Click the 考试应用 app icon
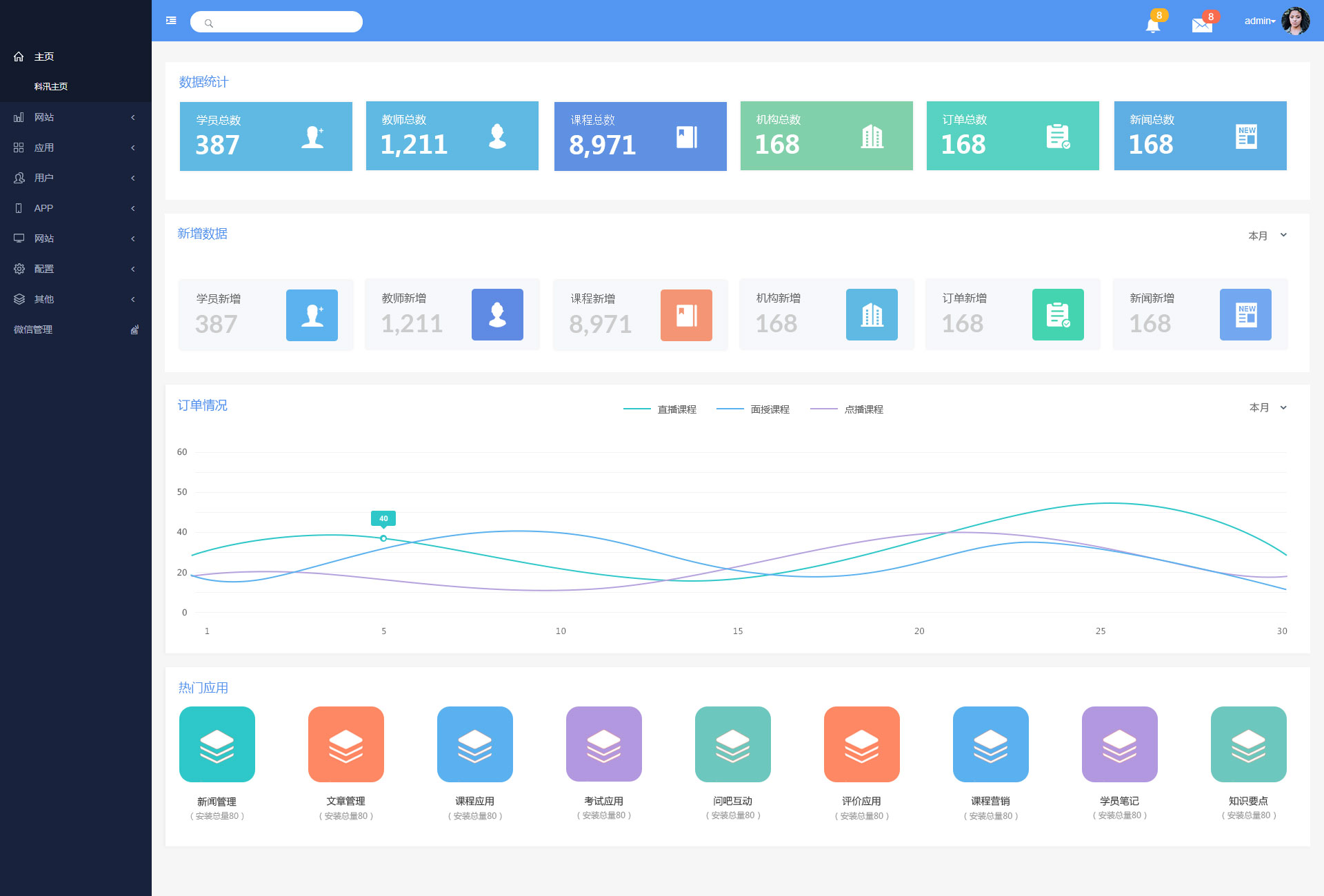 (x=604, y=744)
